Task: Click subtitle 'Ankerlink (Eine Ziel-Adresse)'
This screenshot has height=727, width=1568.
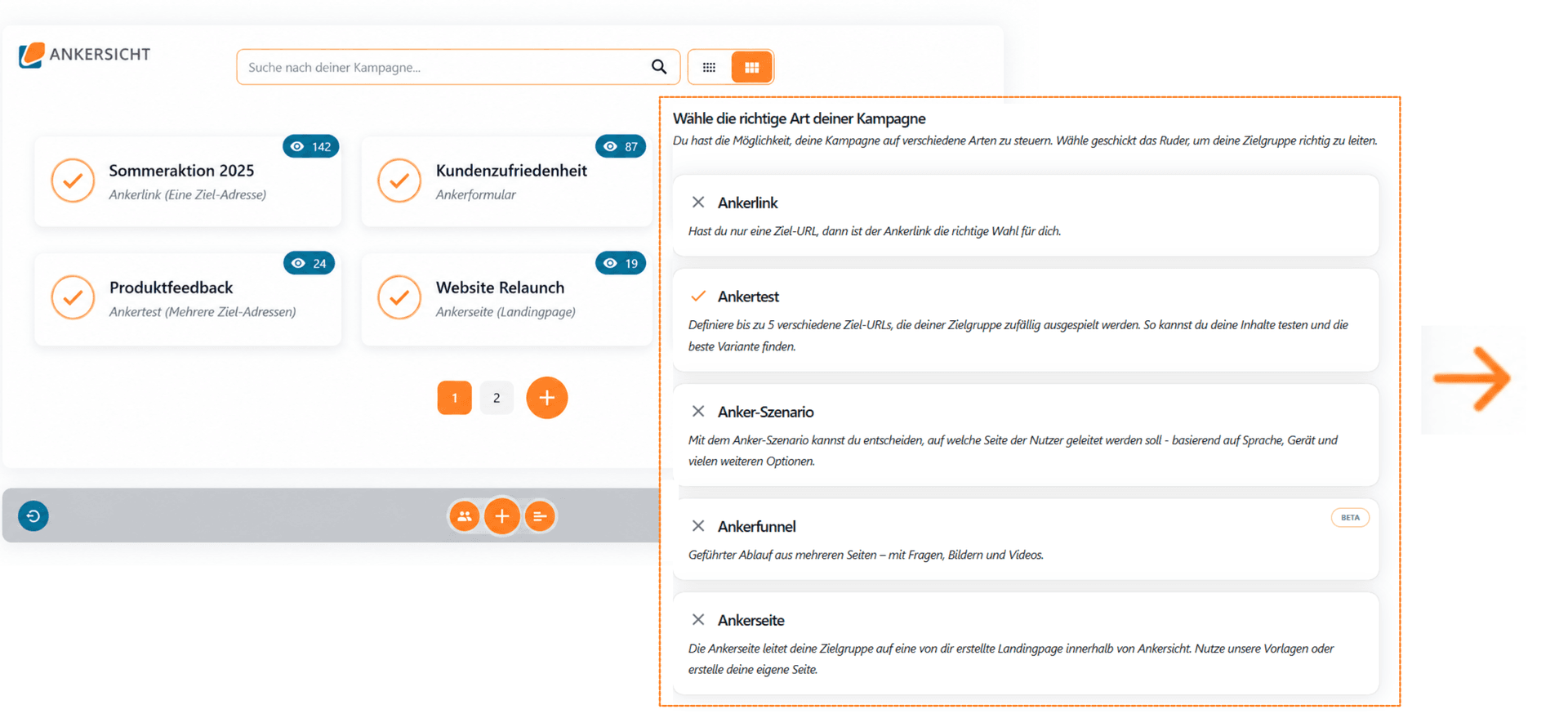Action: click(x=188, y=194)
